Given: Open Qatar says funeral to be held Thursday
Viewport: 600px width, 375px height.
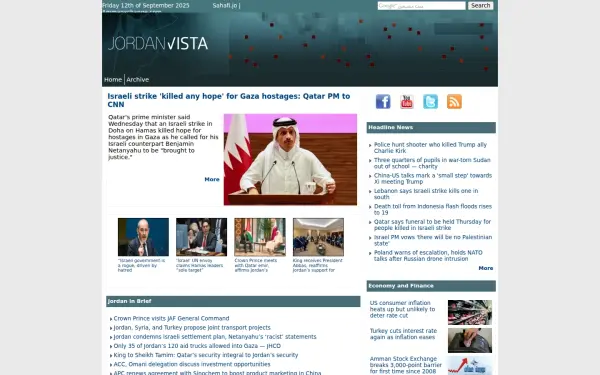Looking at the screenshot, I should (432, 225).
